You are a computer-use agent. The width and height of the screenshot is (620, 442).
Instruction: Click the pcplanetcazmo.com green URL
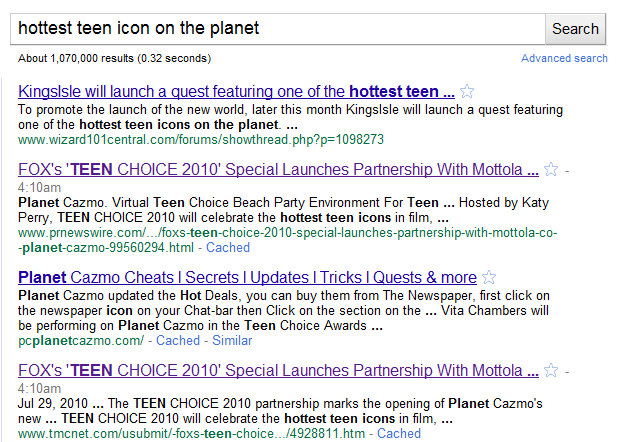(81, 340)
